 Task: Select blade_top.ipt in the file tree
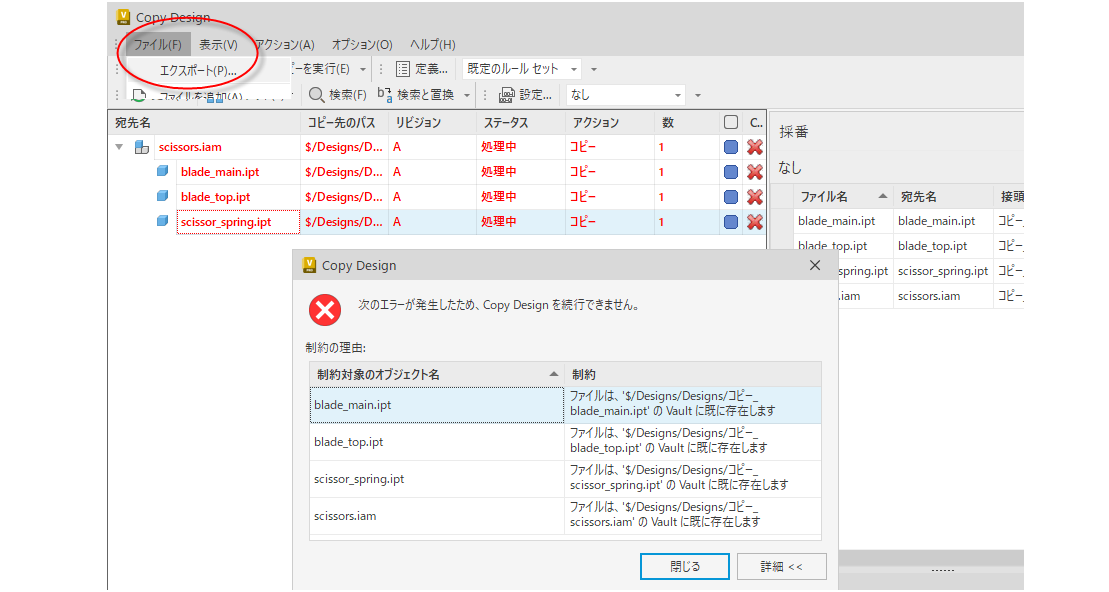[x=216, y=197]
